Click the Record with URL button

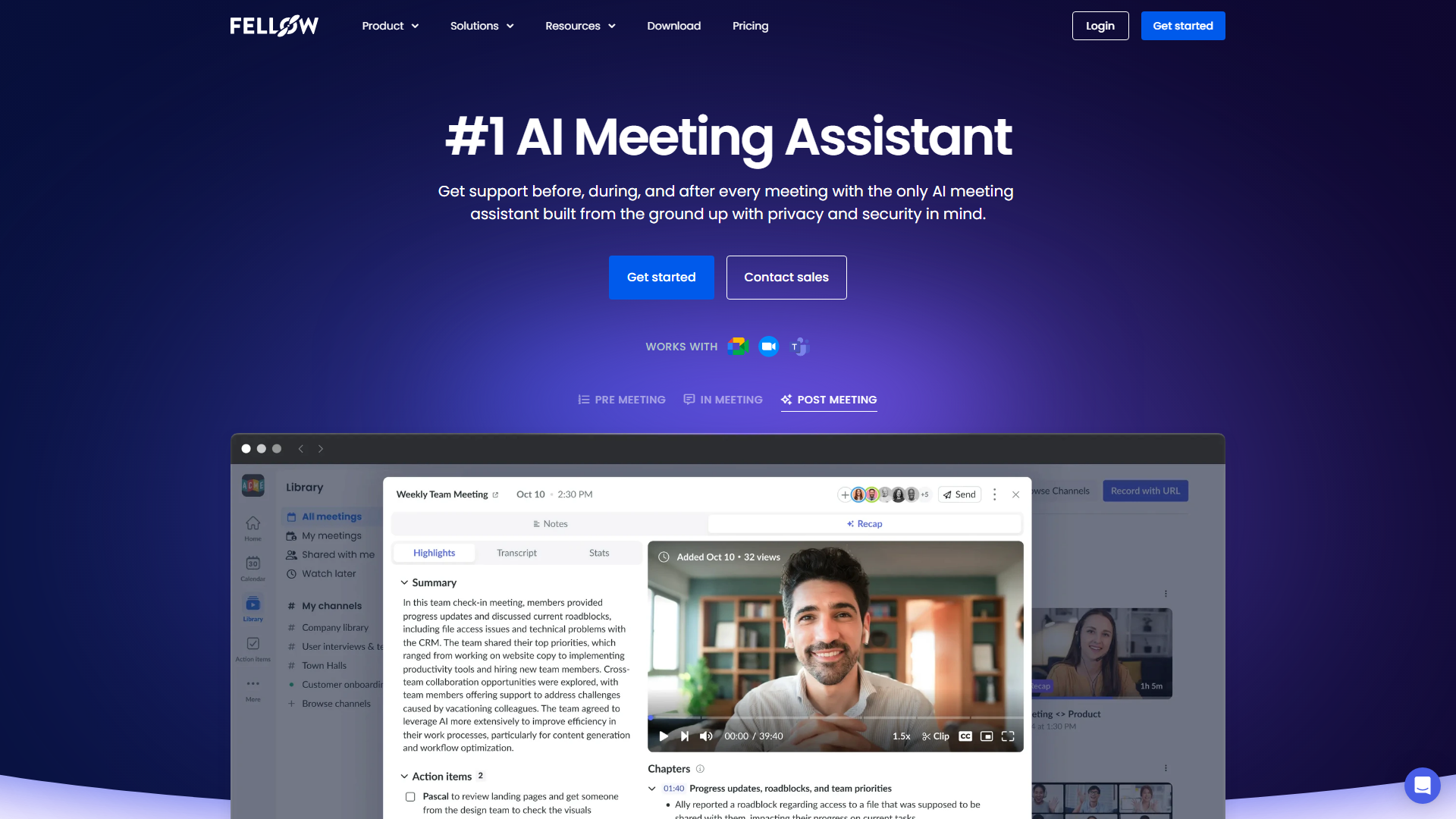click(x=1143, y=491)
